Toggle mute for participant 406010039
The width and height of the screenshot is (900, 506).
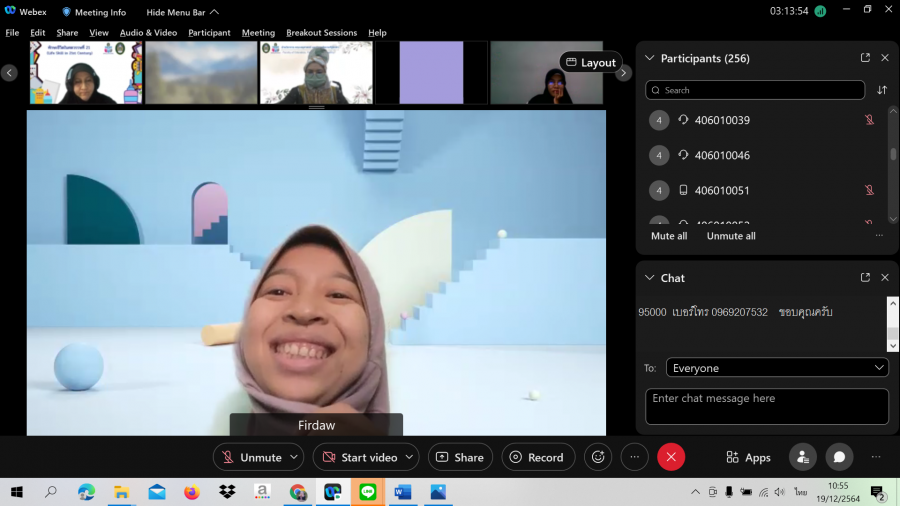pos(869,120)
